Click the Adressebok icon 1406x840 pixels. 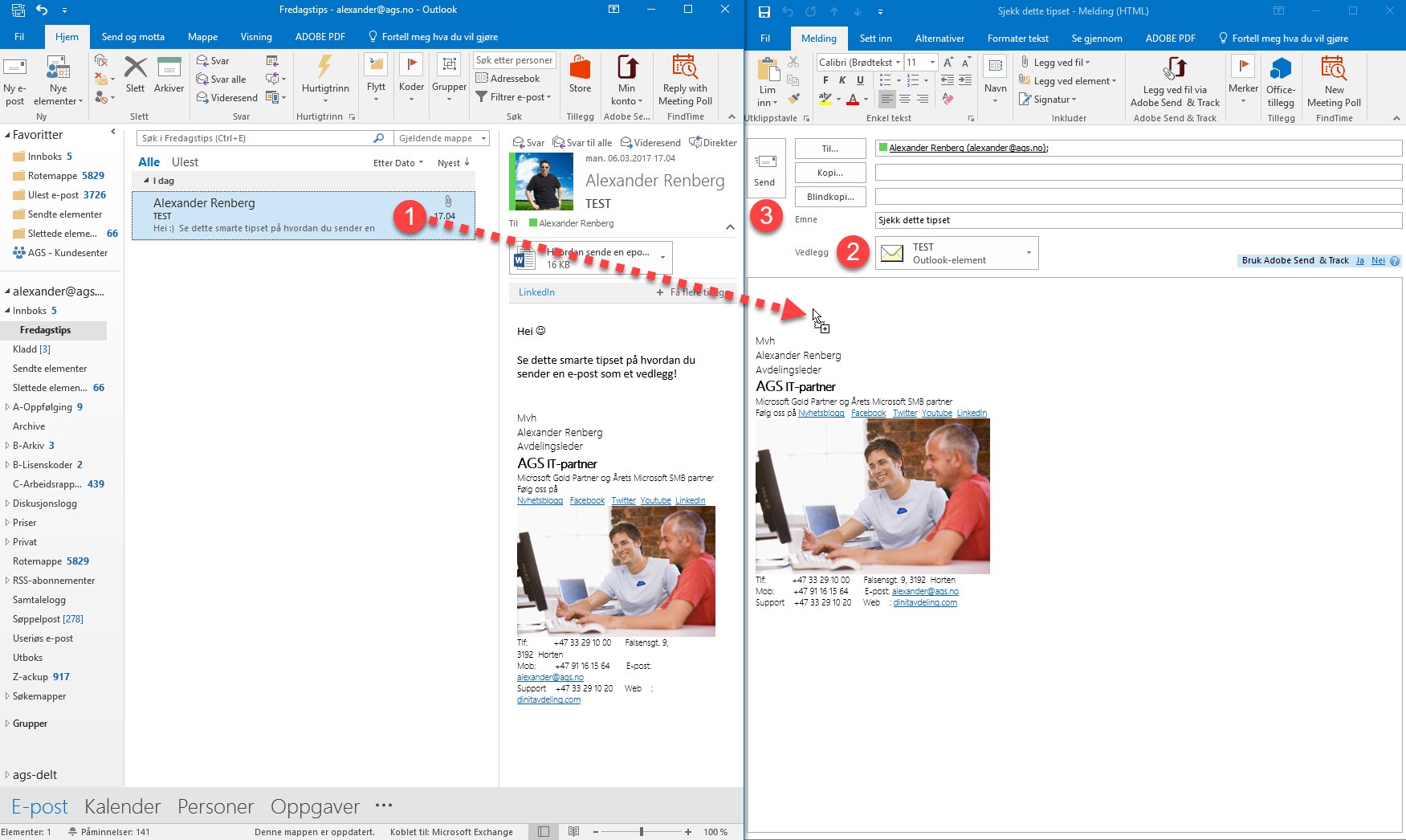[x=483, y=79]
